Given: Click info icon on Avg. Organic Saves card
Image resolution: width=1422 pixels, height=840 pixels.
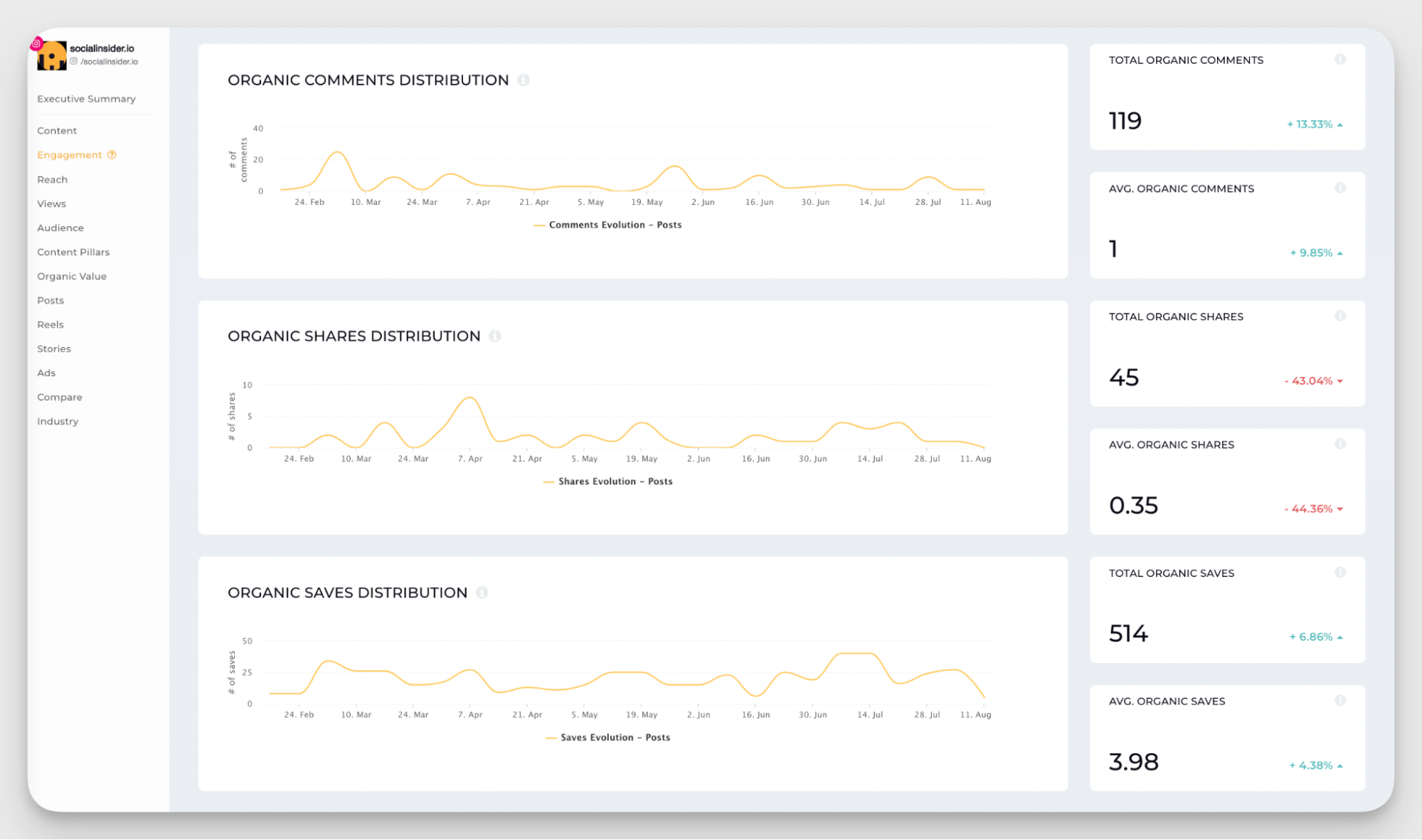Looking at the screenshot, I should (1340, 701).
